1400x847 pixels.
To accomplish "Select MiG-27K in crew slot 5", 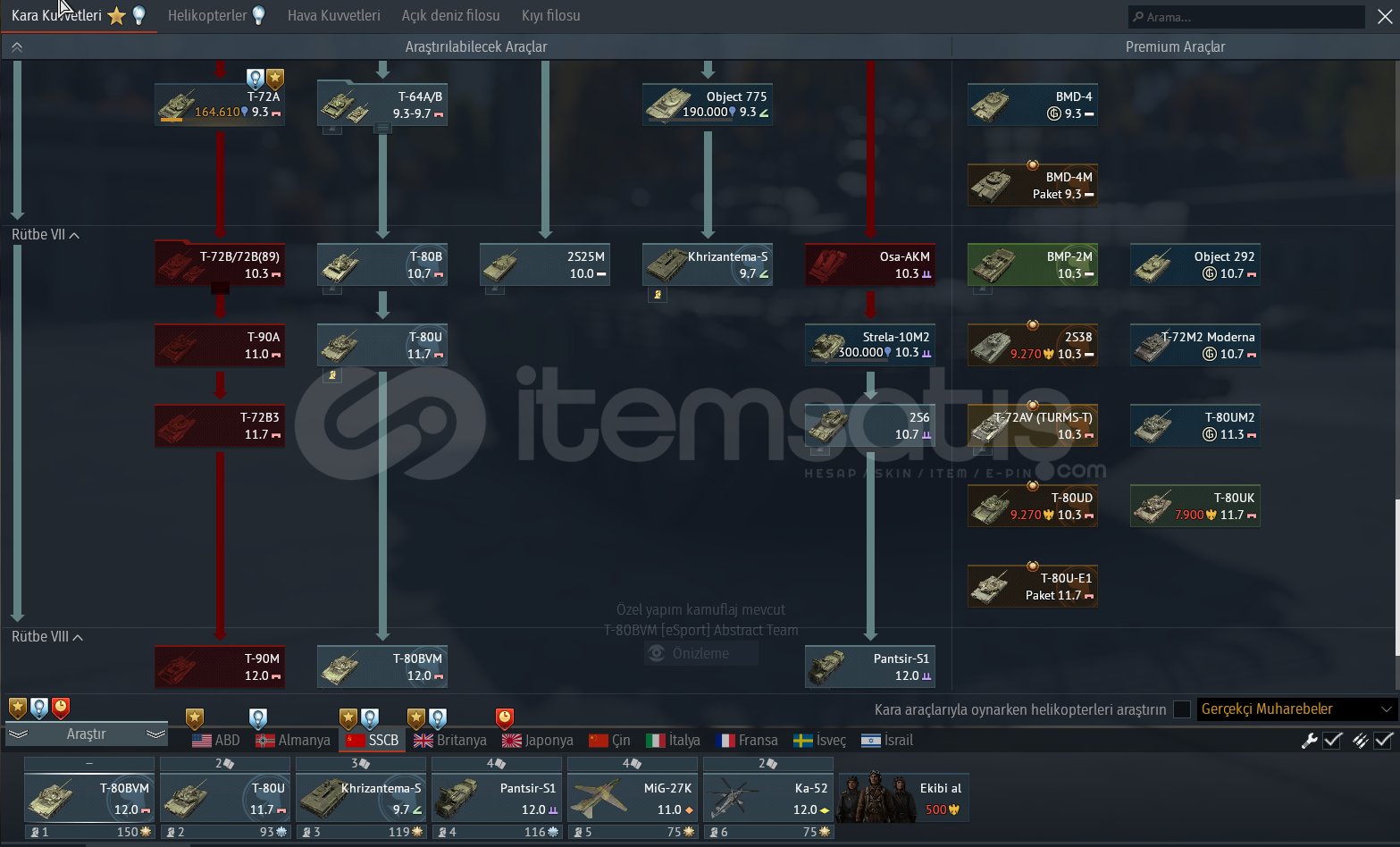I will pos(633,798).
